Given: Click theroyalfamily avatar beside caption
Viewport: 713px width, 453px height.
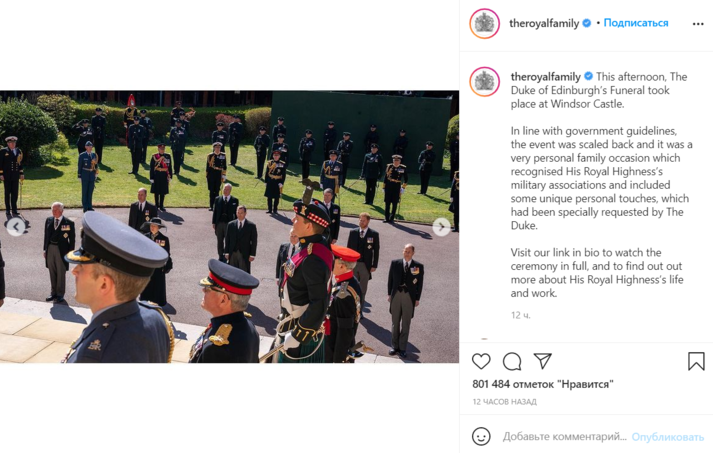Looking at the screenshot, I should (x=485, y=82).
